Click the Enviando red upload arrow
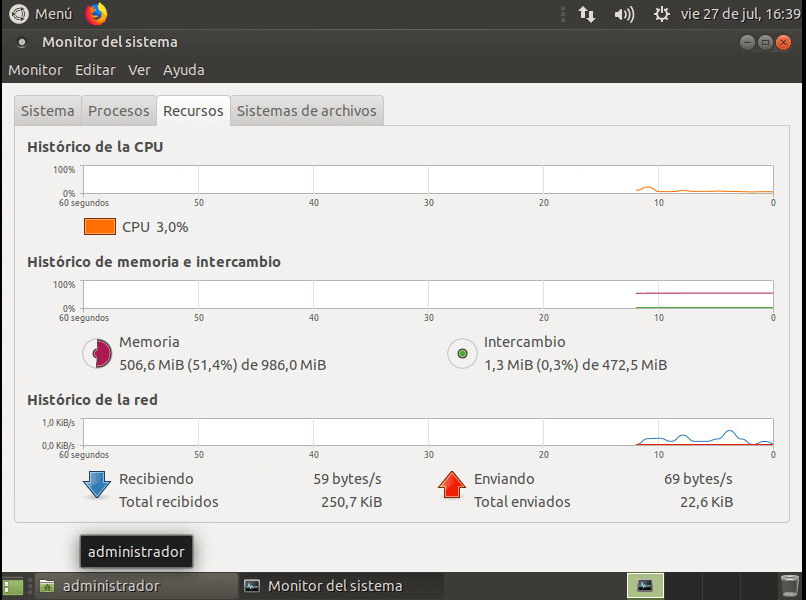 pyautogui.click(x=452, y=485)
